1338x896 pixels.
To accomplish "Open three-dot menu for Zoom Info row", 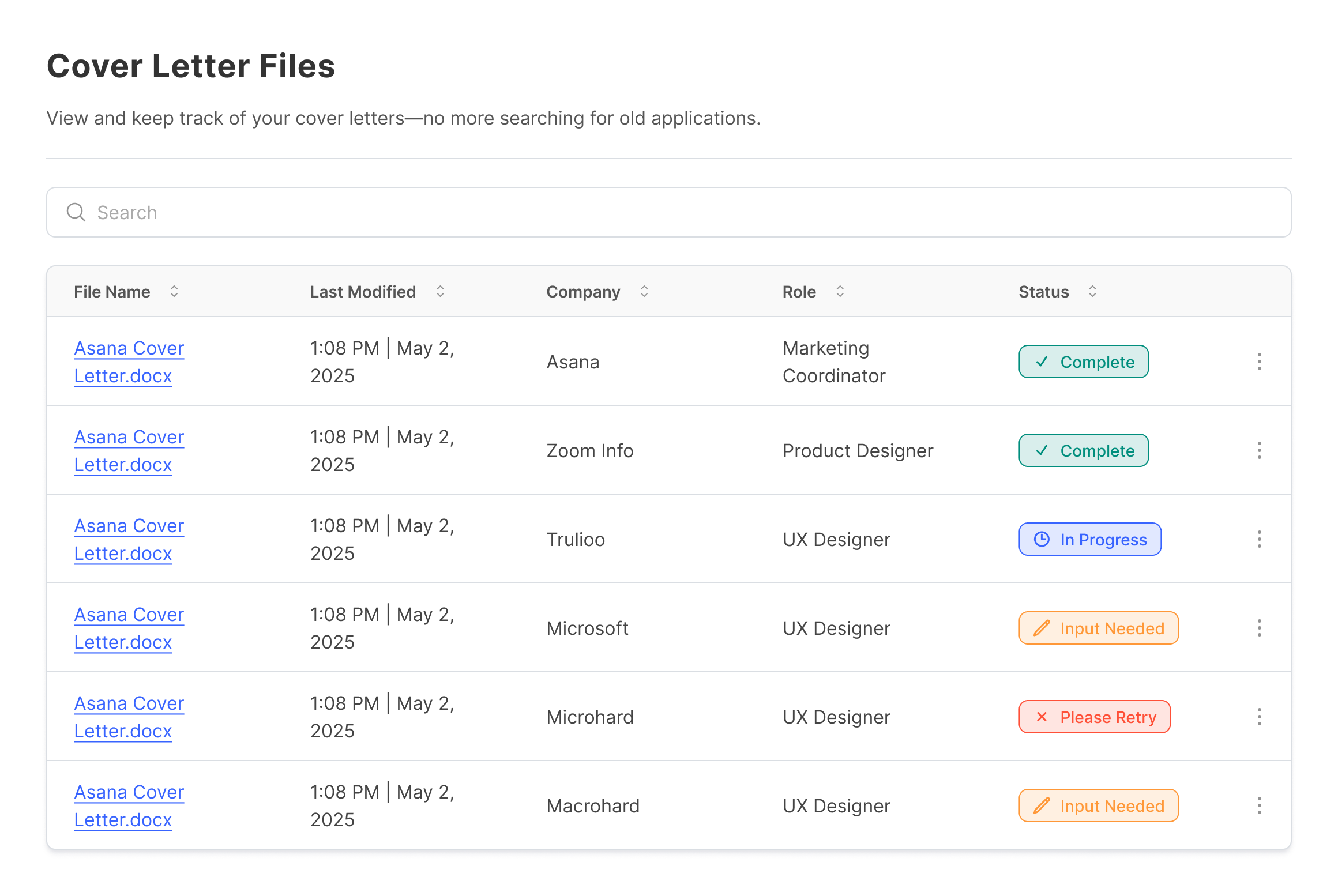I will (1259, 450).
